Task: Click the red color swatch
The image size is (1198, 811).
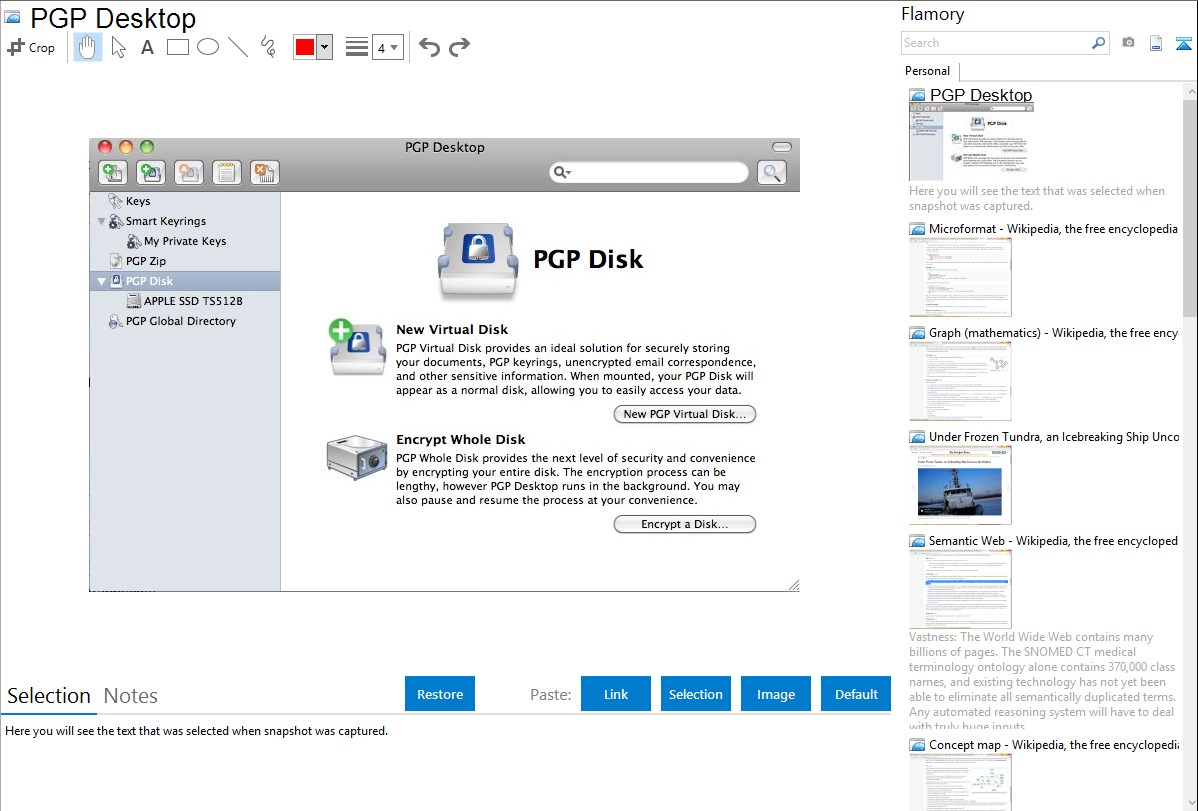Action: click(x=305, y=47)
